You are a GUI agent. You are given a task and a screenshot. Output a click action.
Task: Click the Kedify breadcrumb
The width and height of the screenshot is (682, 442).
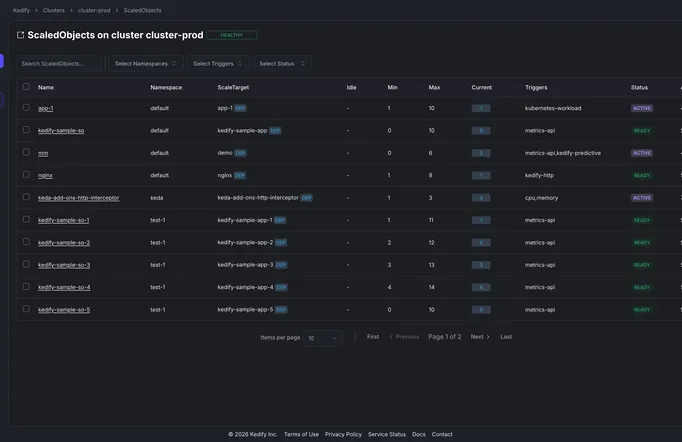coord(21,10)
